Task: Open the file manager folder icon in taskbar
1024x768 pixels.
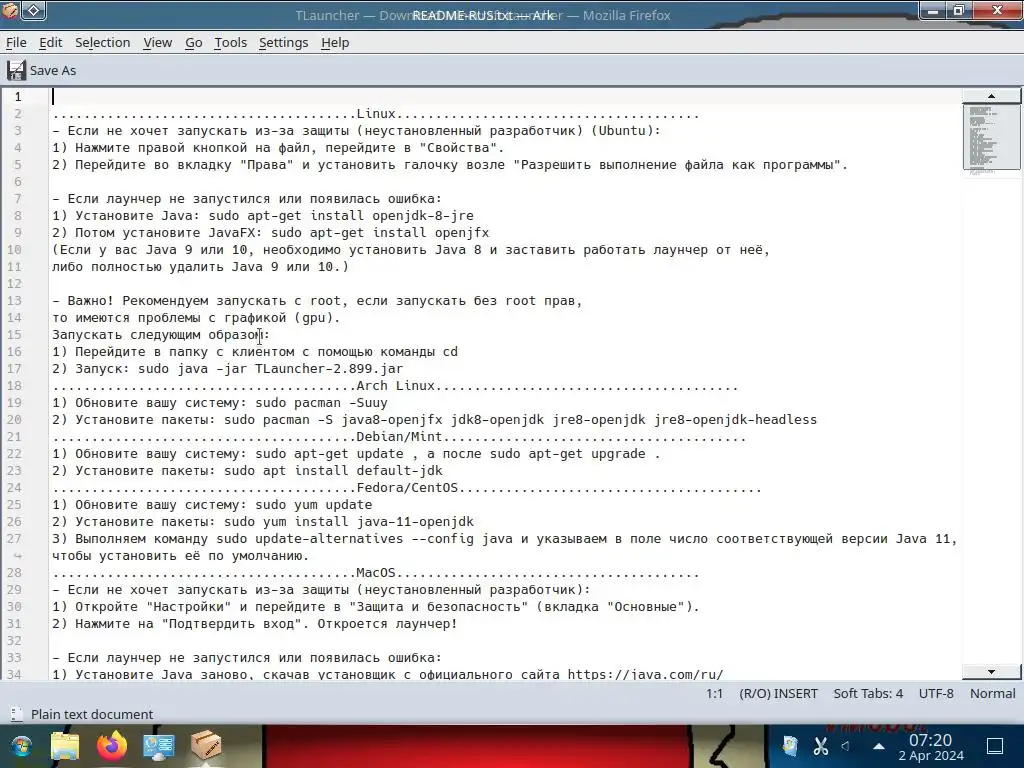Action: point(65,746)
